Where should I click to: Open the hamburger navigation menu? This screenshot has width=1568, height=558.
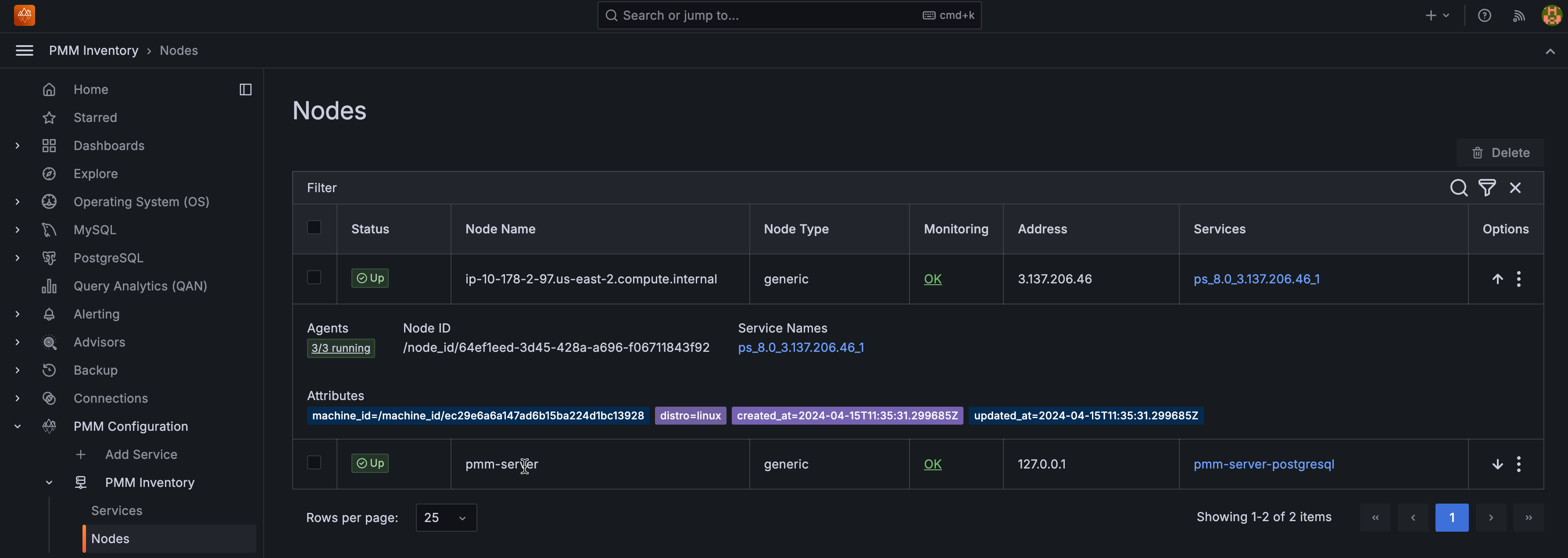coord(24,50)
